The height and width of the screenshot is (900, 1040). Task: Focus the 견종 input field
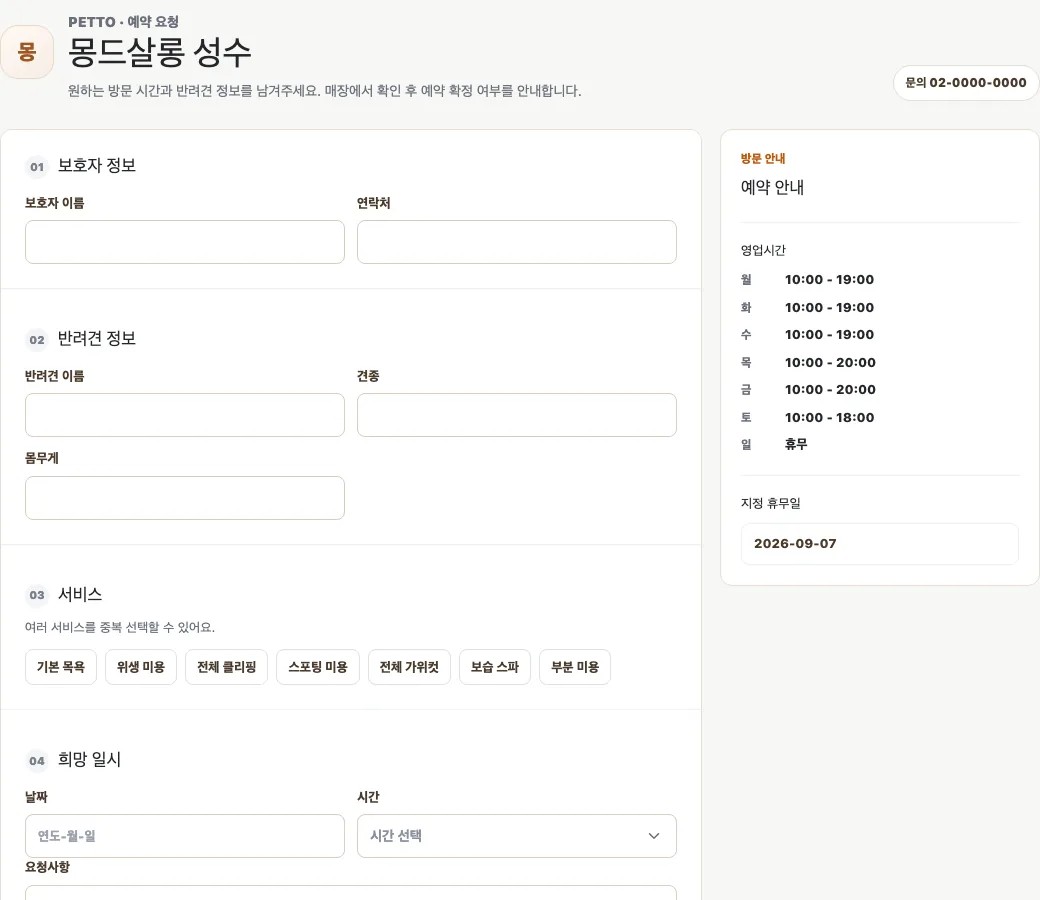point(517,415)
